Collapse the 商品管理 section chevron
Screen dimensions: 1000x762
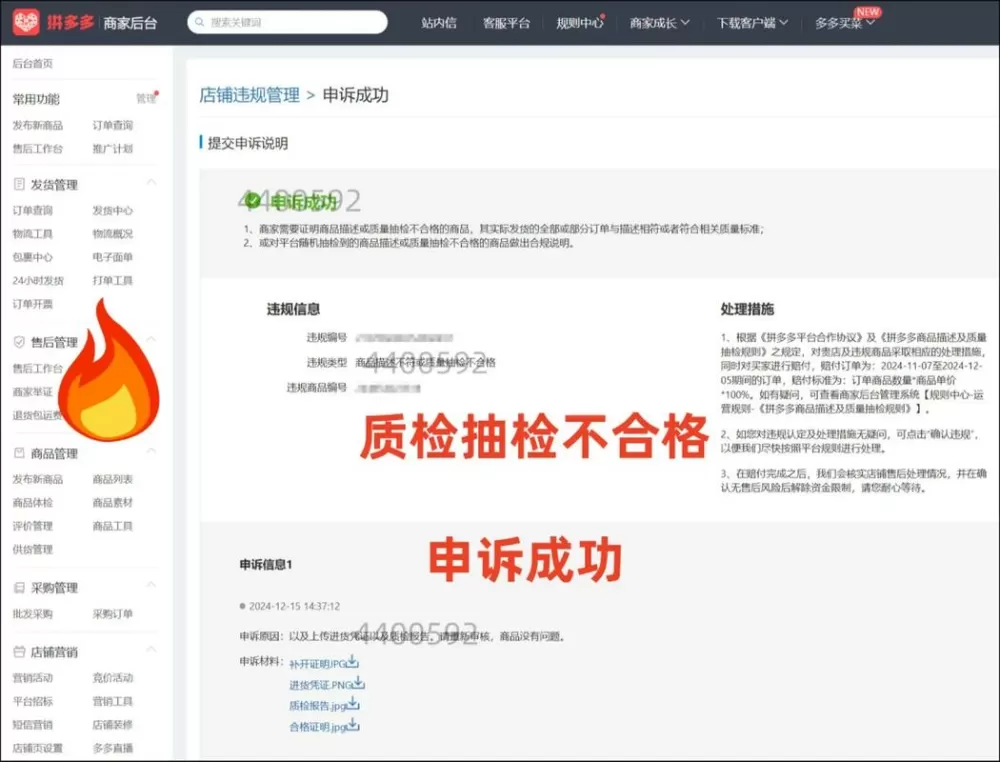[151, 451]
